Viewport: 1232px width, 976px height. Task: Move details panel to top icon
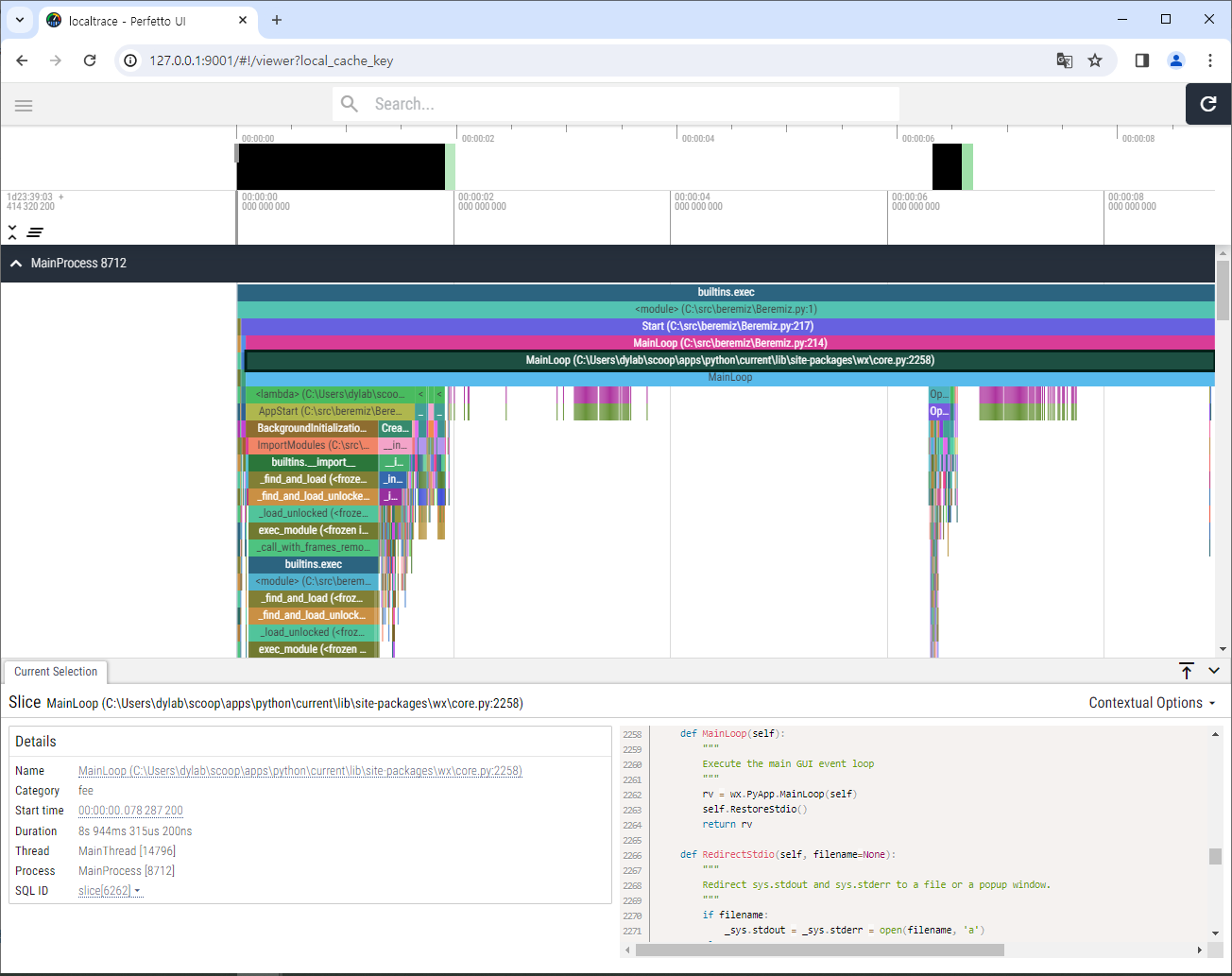[x=1187, y=671]
